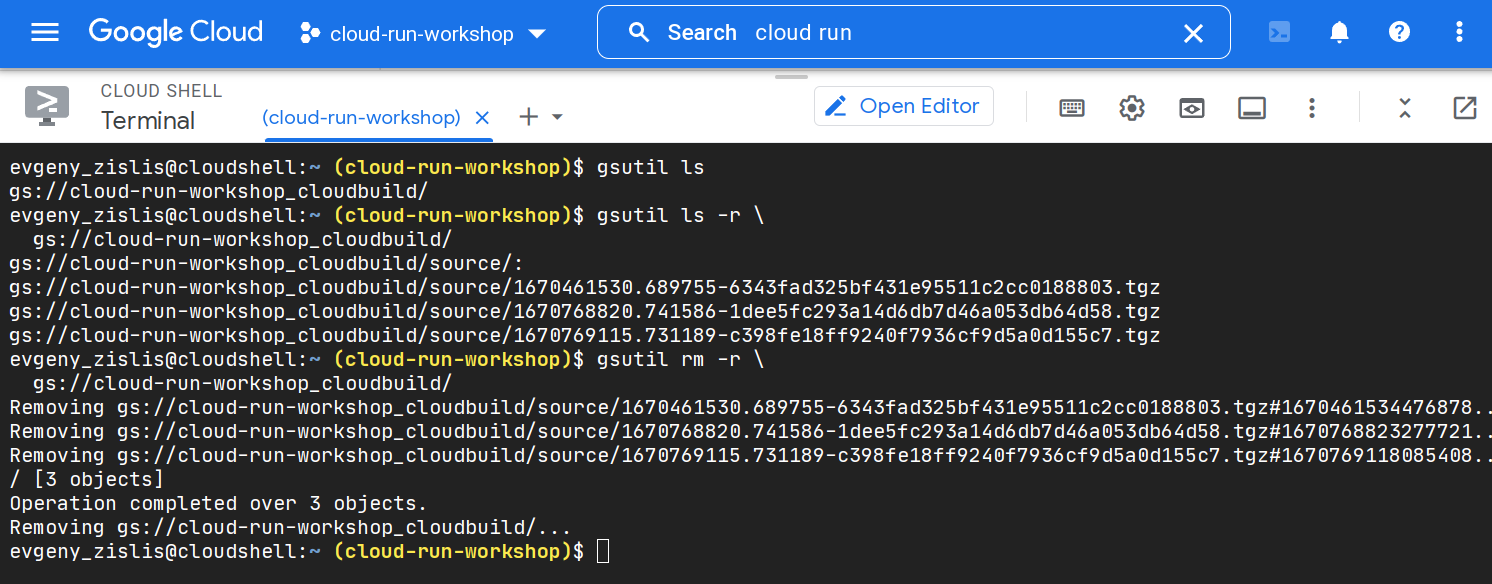Close the (cloud-run-workshop) terminal tab
Screen dimensions: 1492x584
click(482, 117)
